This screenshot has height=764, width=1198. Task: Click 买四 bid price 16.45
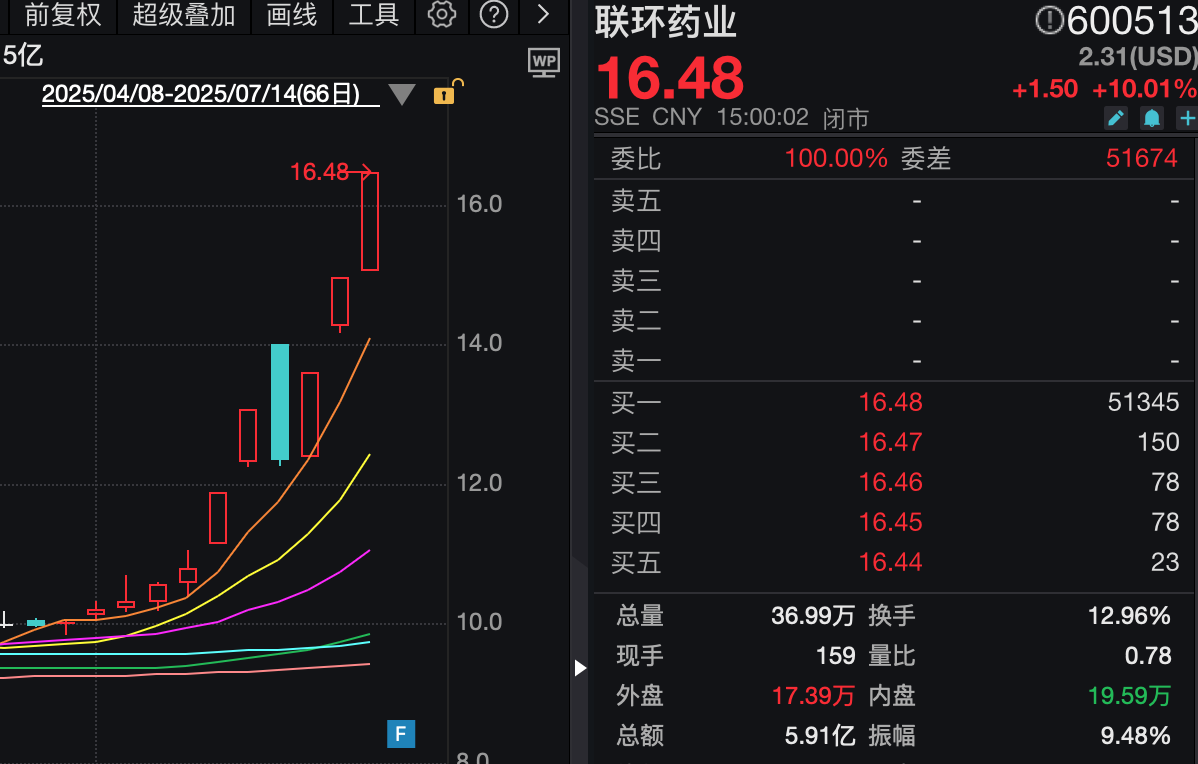tap(890, 523)
